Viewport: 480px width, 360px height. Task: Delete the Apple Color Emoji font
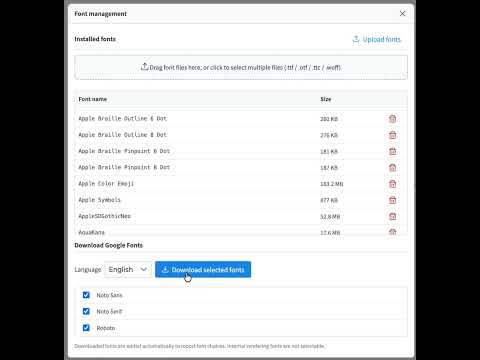pyautogui.click(x=392, y=184)
